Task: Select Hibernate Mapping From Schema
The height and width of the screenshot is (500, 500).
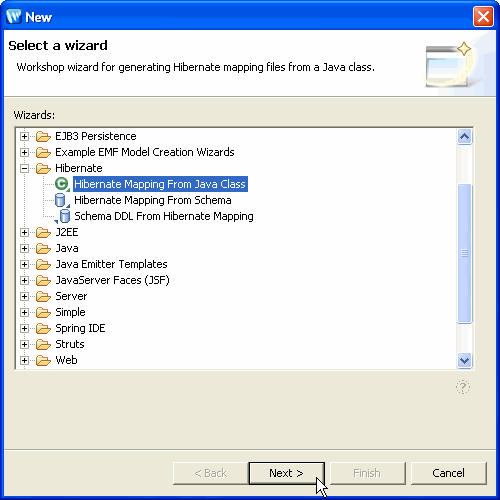Action: click(153, 200)
